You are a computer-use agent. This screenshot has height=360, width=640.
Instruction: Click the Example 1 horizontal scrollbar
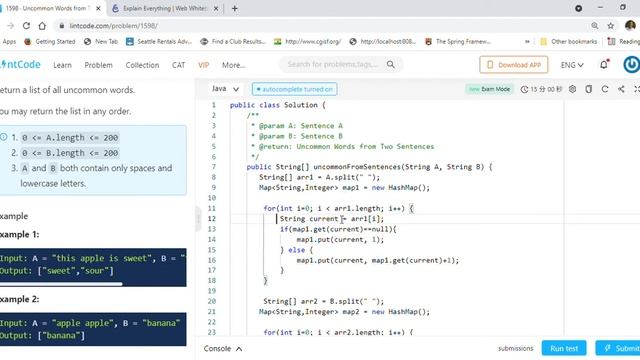click(61, 284)
